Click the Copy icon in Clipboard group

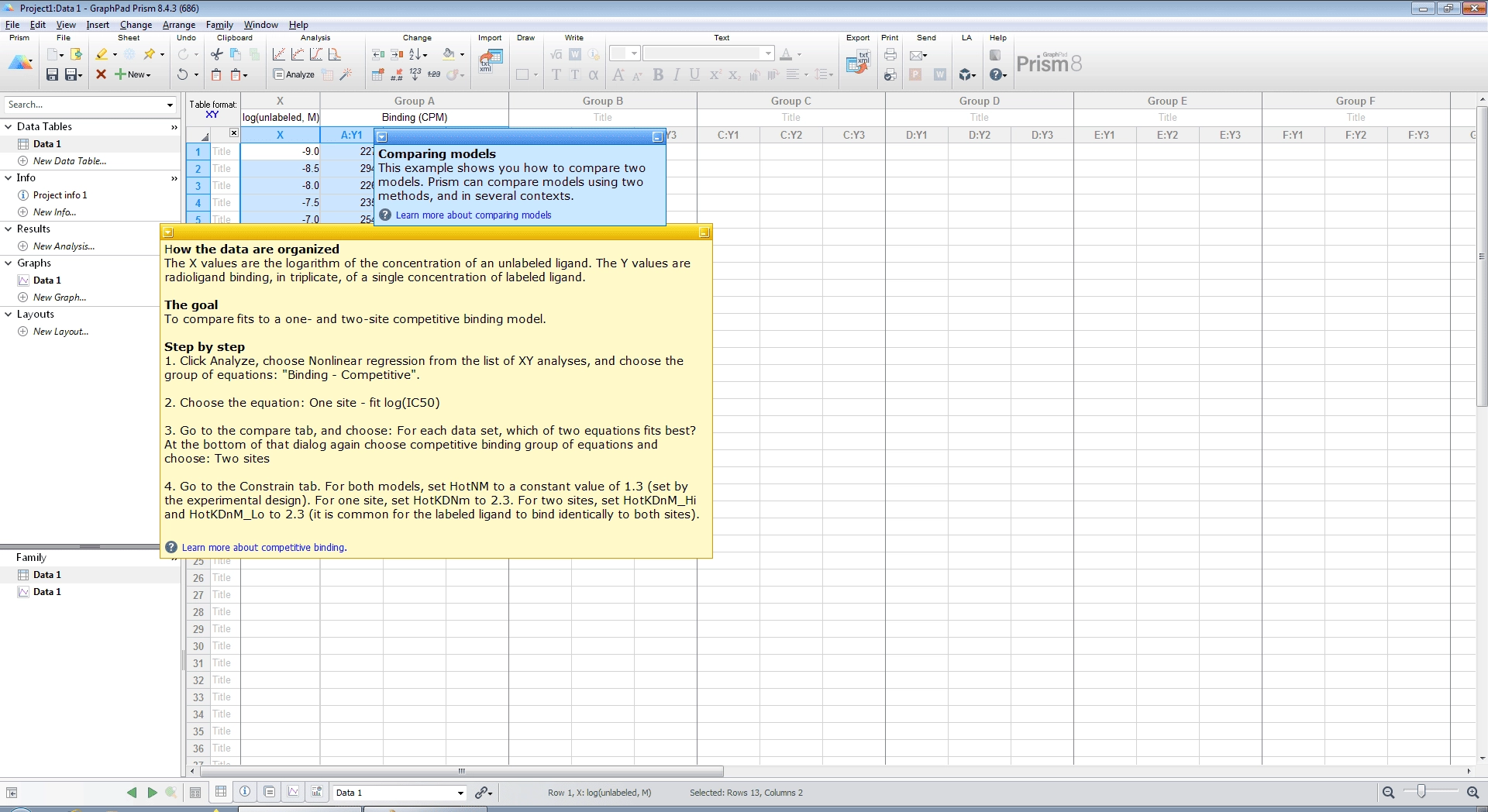(x=236, y=54)
